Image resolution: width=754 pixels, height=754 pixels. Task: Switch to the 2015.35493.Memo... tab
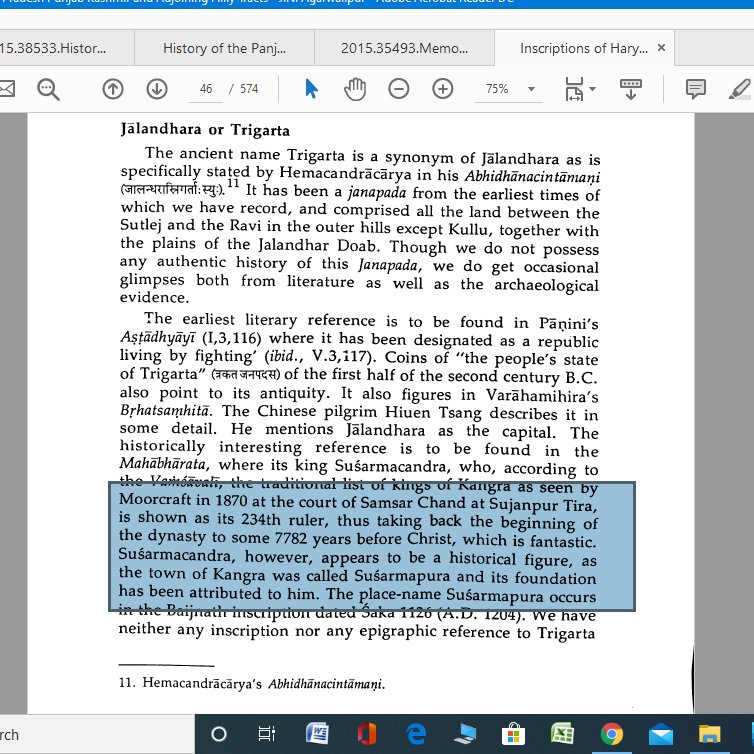[404, 48]
